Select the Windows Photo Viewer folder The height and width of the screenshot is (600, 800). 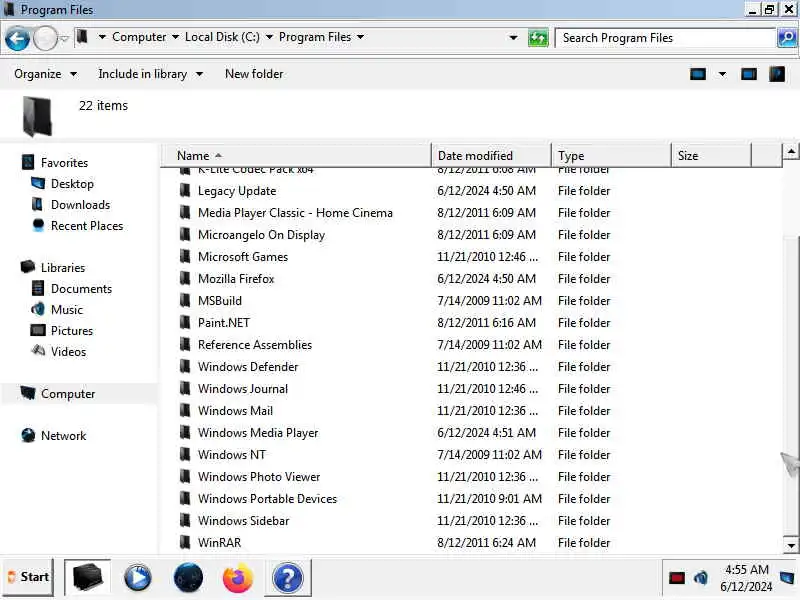click(259, 477)
